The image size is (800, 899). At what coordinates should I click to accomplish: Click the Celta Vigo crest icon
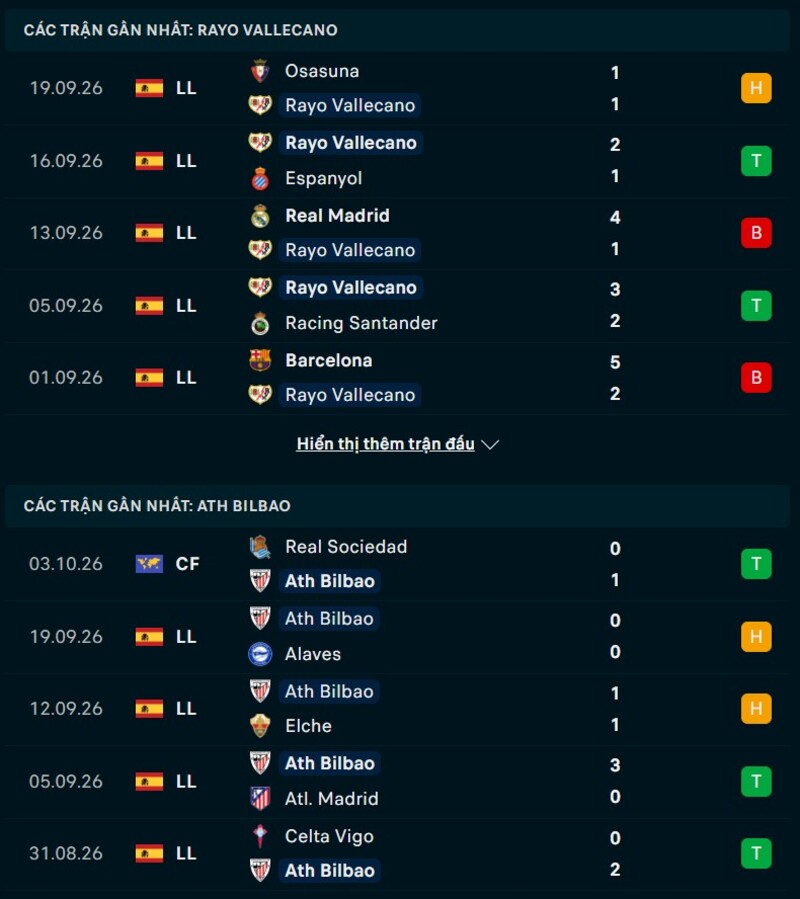260,837
